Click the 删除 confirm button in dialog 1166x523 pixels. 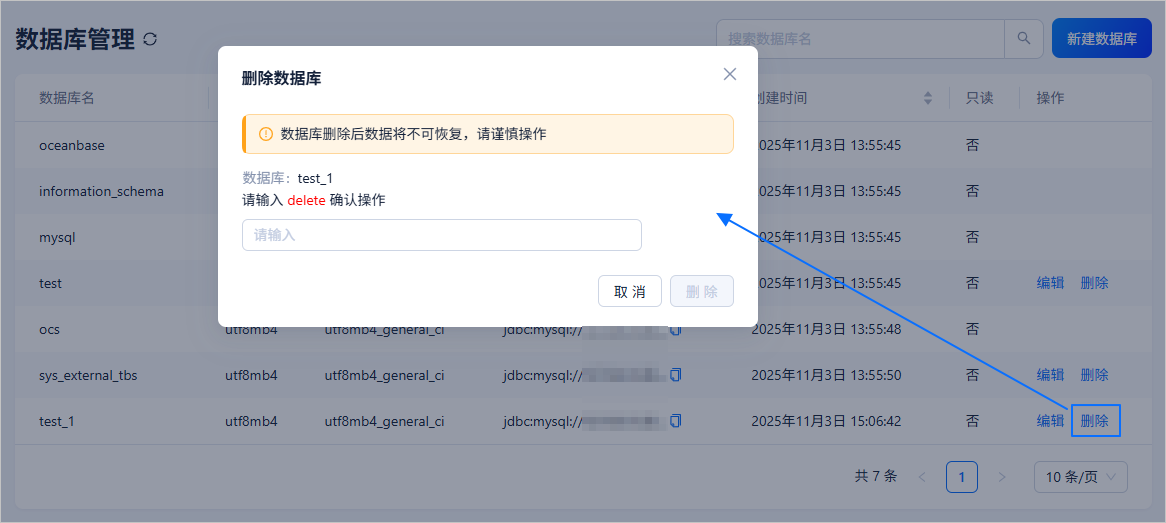pyautogui.click(x=701, y=292)
